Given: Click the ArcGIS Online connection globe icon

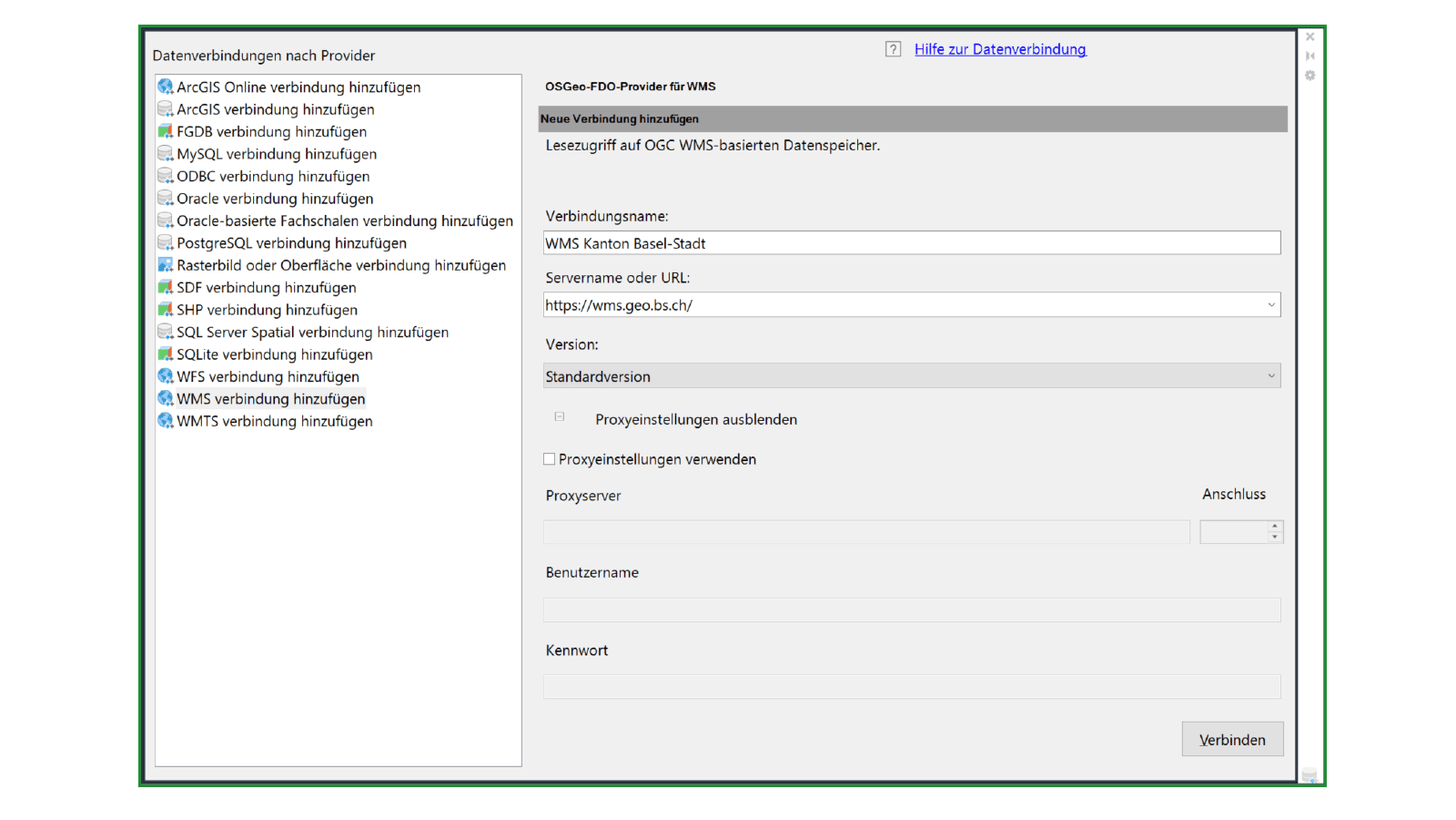Looking at the screenshot, I should tap(166, 87).
